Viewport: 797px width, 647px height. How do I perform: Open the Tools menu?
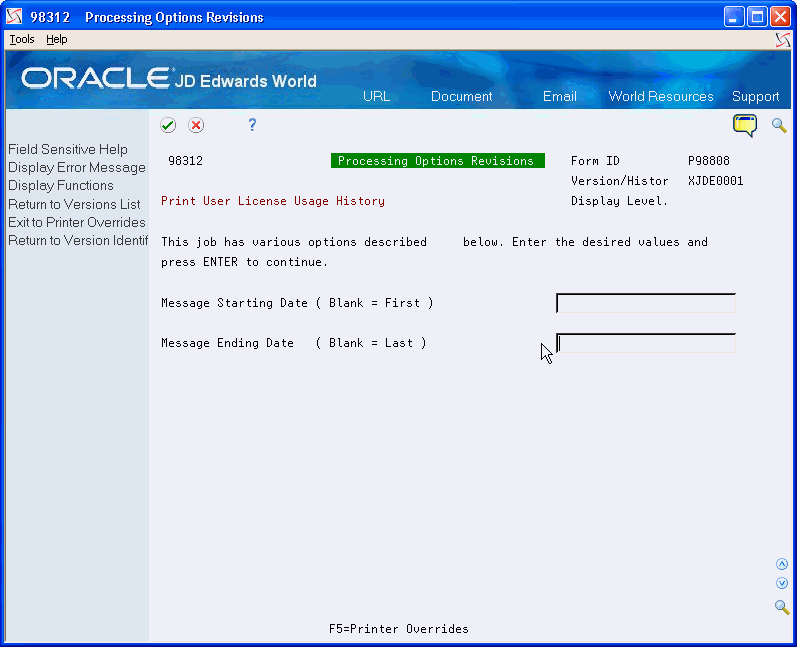[x=22, y=39]
